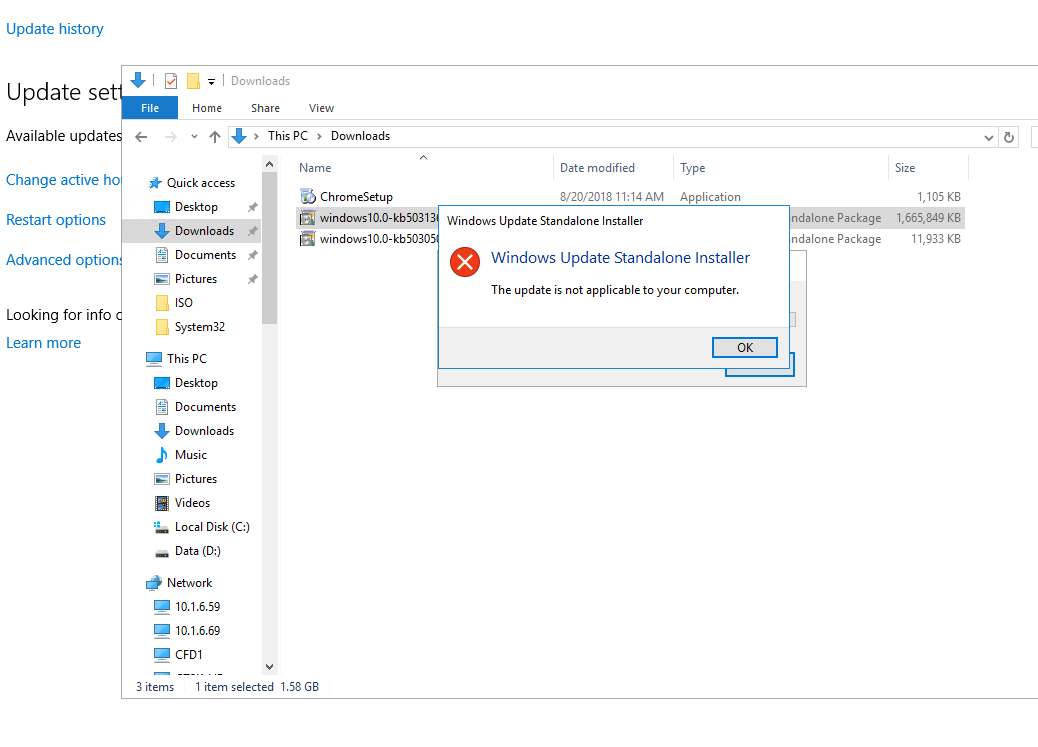Screen dimensions: 1038x747
Task: Open Downloads under This PC
Action: point(204,430)
